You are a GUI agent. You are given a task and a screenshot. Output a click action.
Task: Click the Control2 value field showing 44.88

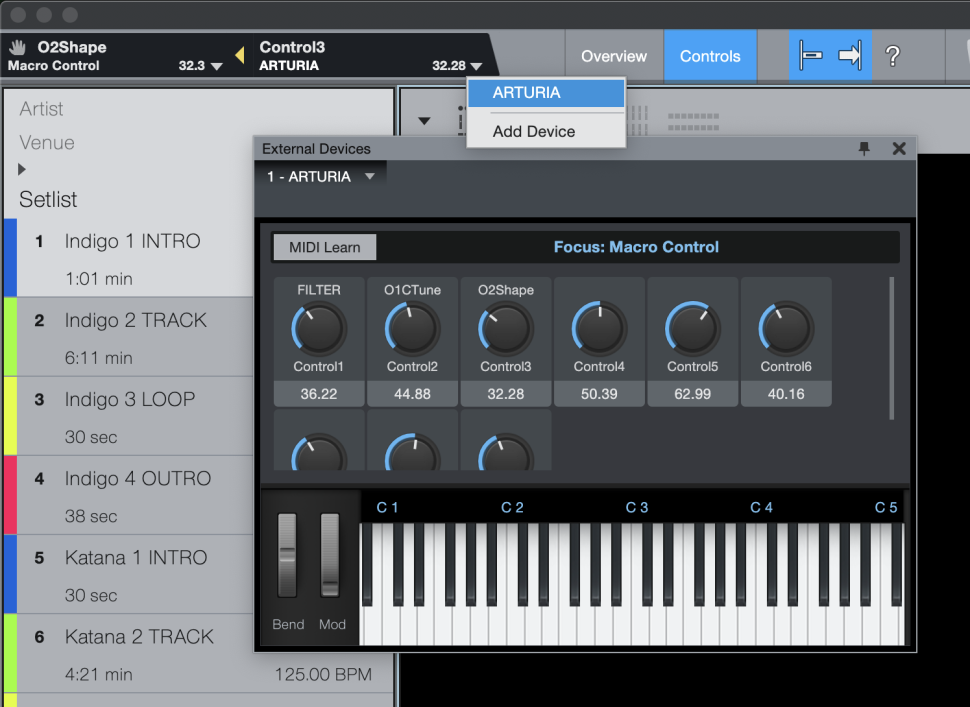click(412, 394)
